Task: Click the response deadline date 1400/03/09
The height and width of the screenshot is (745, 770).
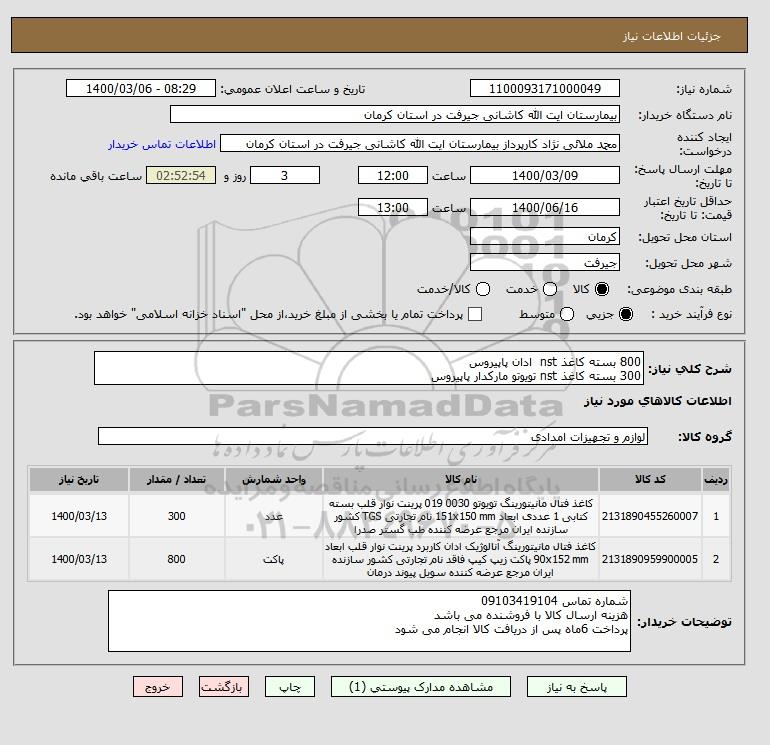Action: (545, 175)
